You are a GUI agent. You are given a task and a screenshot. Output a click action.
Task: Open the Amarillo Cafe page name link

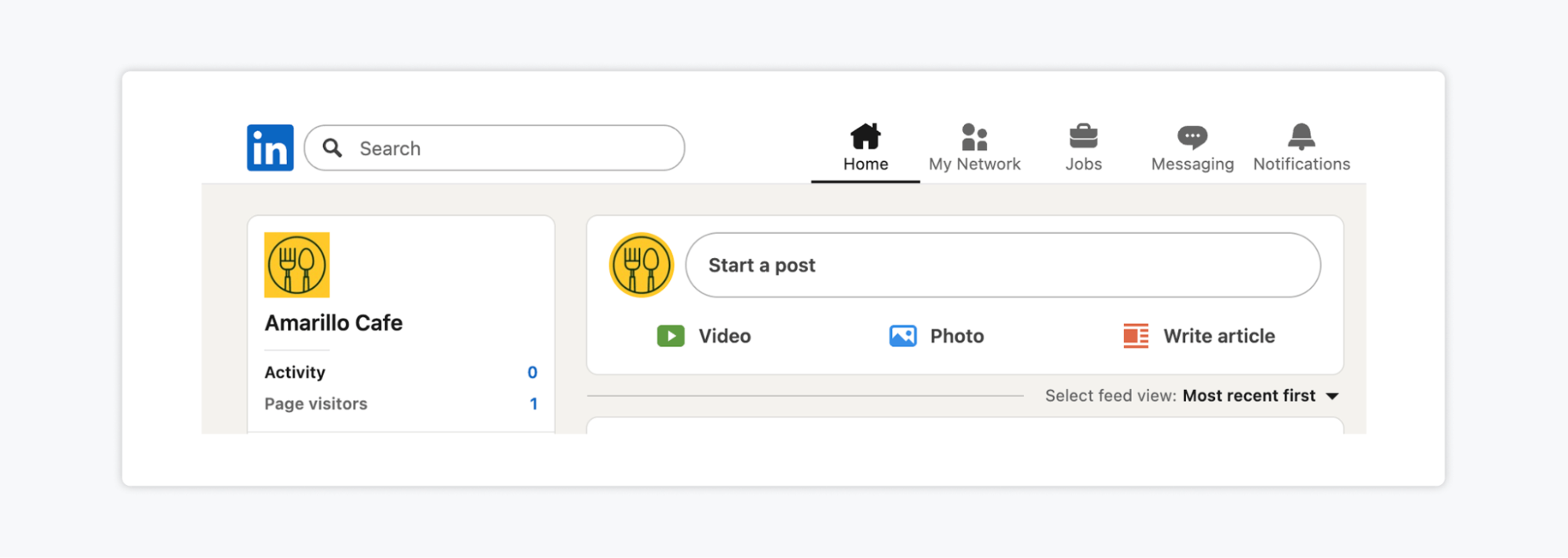(x=333, y=323)
